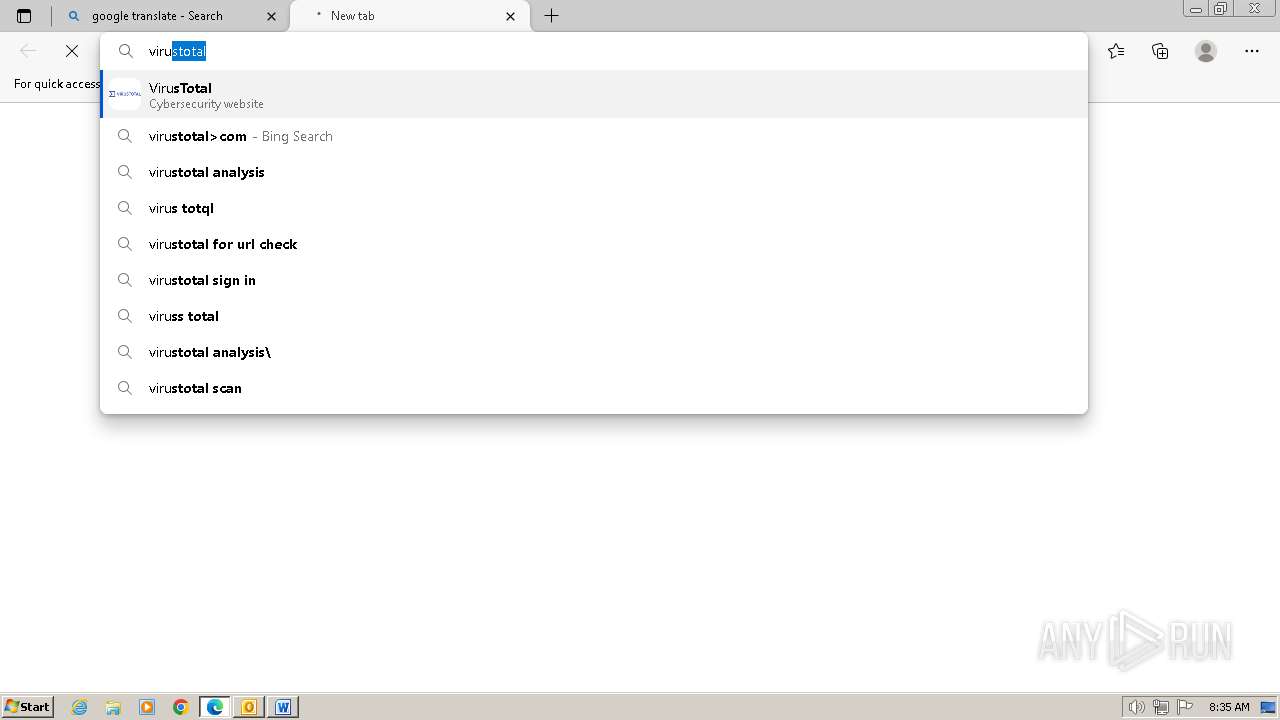1280x720 pixels.
Task: Click the address bar magnifier icon
Action: (126, 51)
